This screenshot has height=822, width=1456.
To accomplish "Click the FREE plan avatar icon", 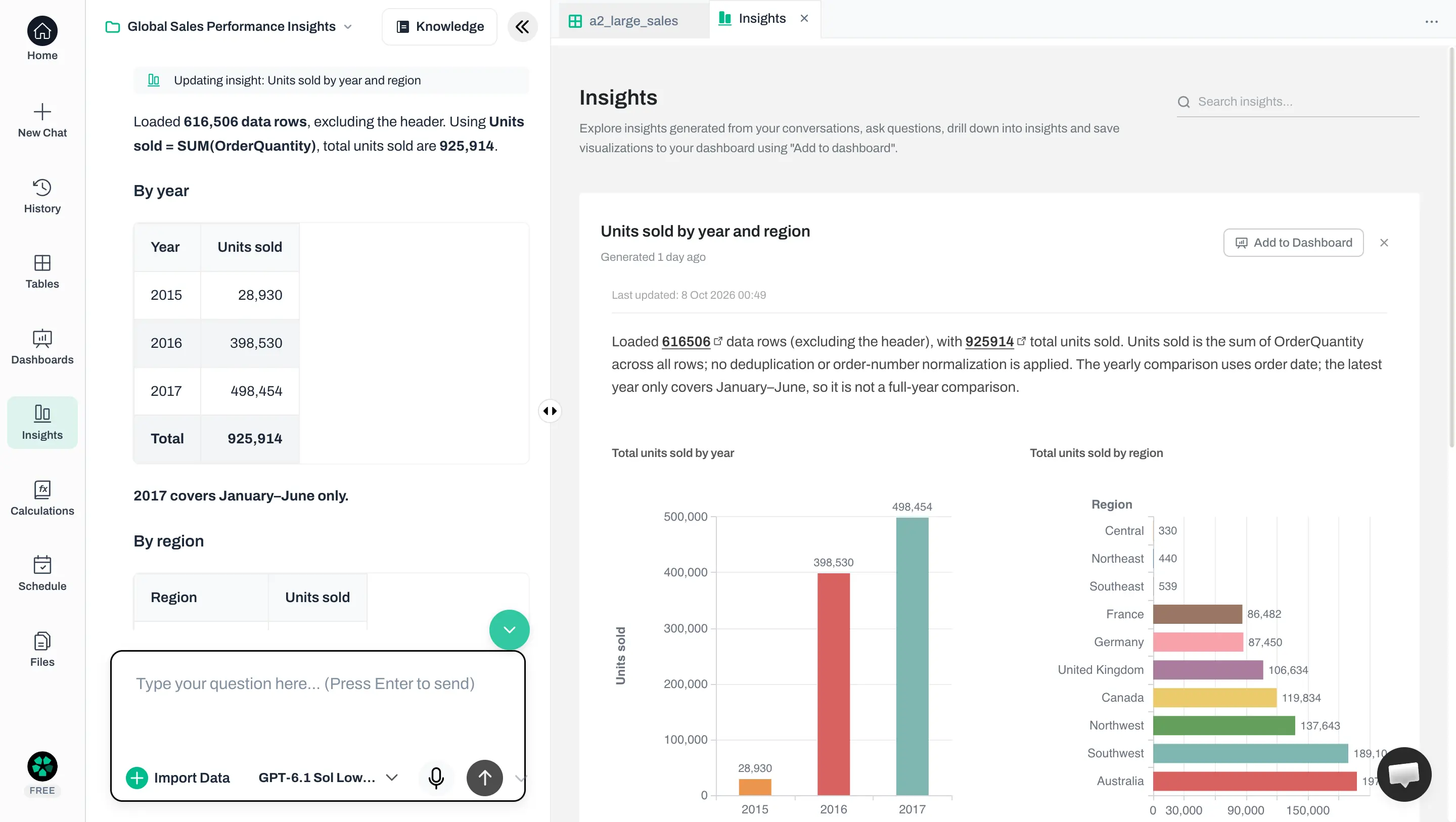I will [x=42, y=766].
